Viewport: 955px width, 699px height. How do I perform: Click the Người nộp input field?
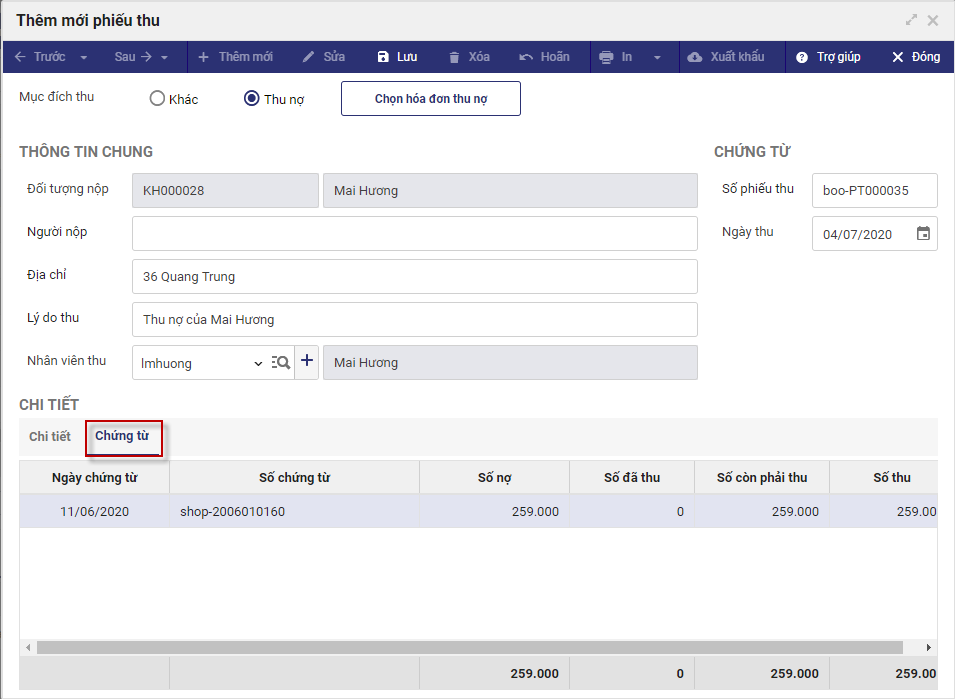414,233
